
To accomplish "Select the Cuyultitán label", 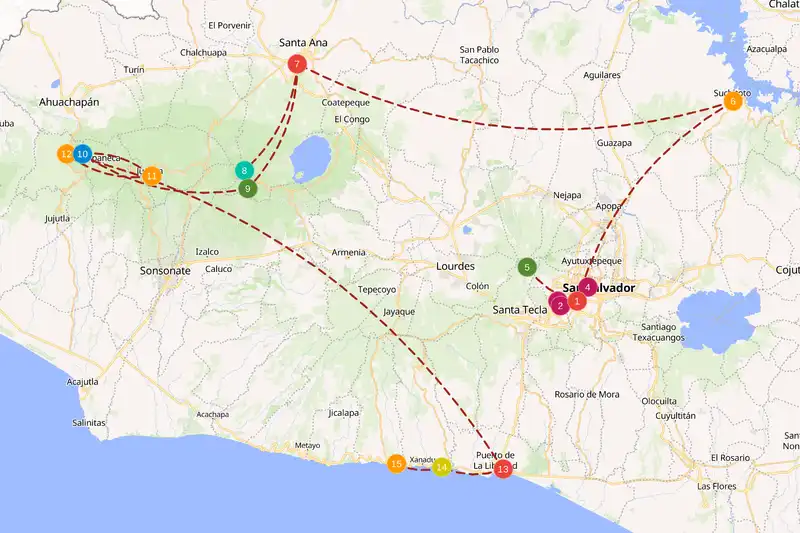I will (676, 416).
